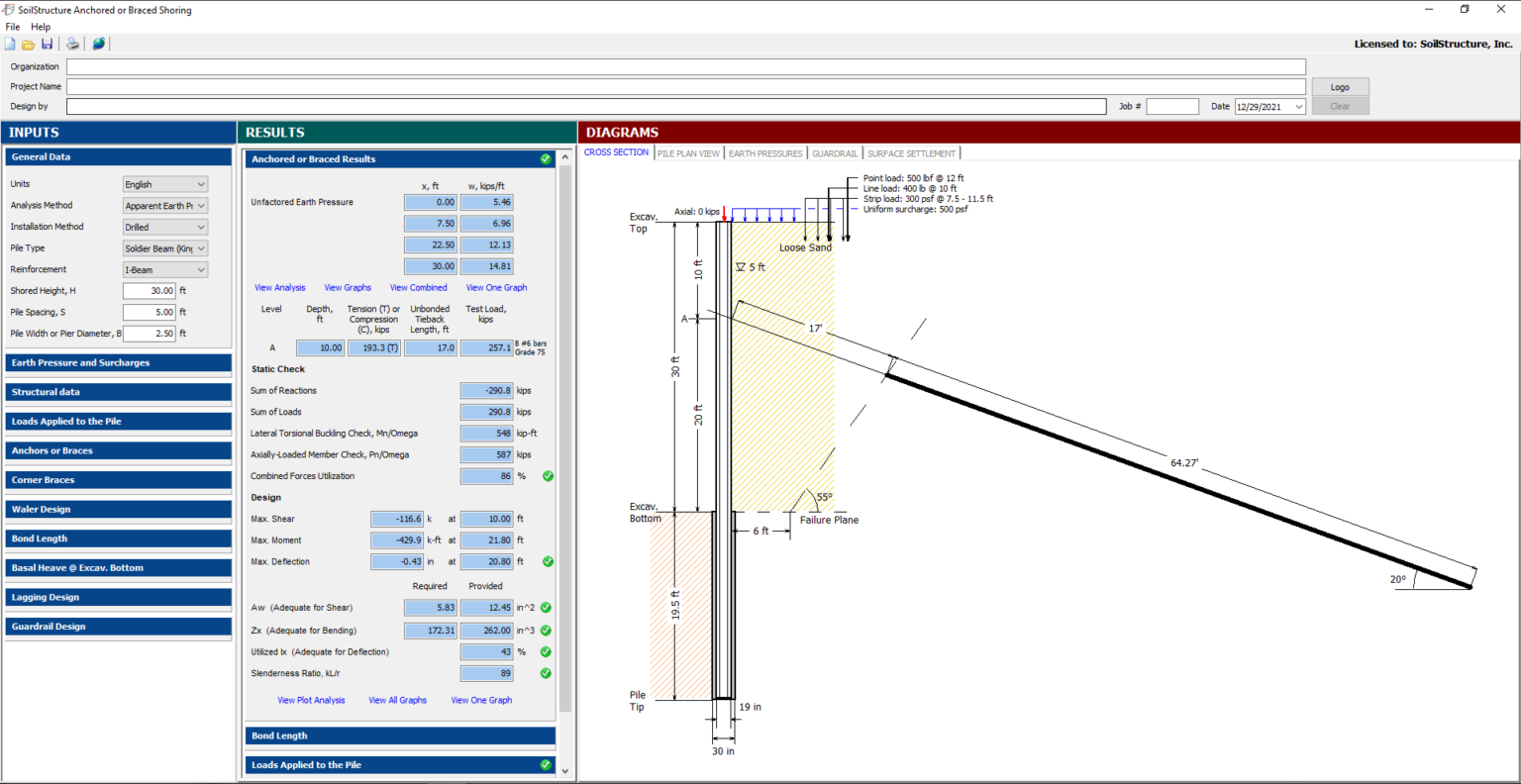Open the Date picker dropdown
Viewport: 1521px width, 784px height.
tap(1299, 107)
